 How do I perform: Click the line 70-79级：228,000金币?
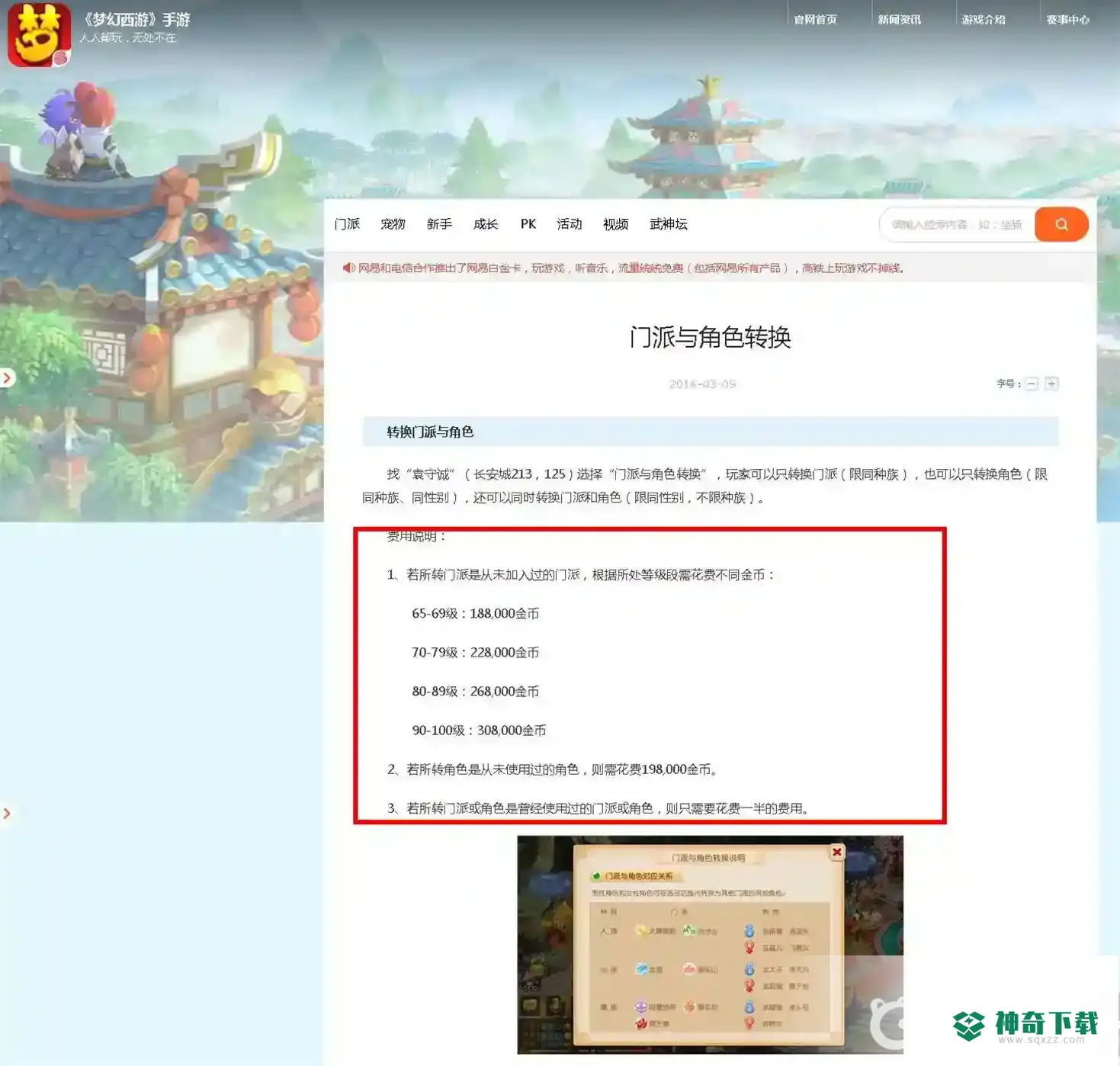(x=475, y=653)
